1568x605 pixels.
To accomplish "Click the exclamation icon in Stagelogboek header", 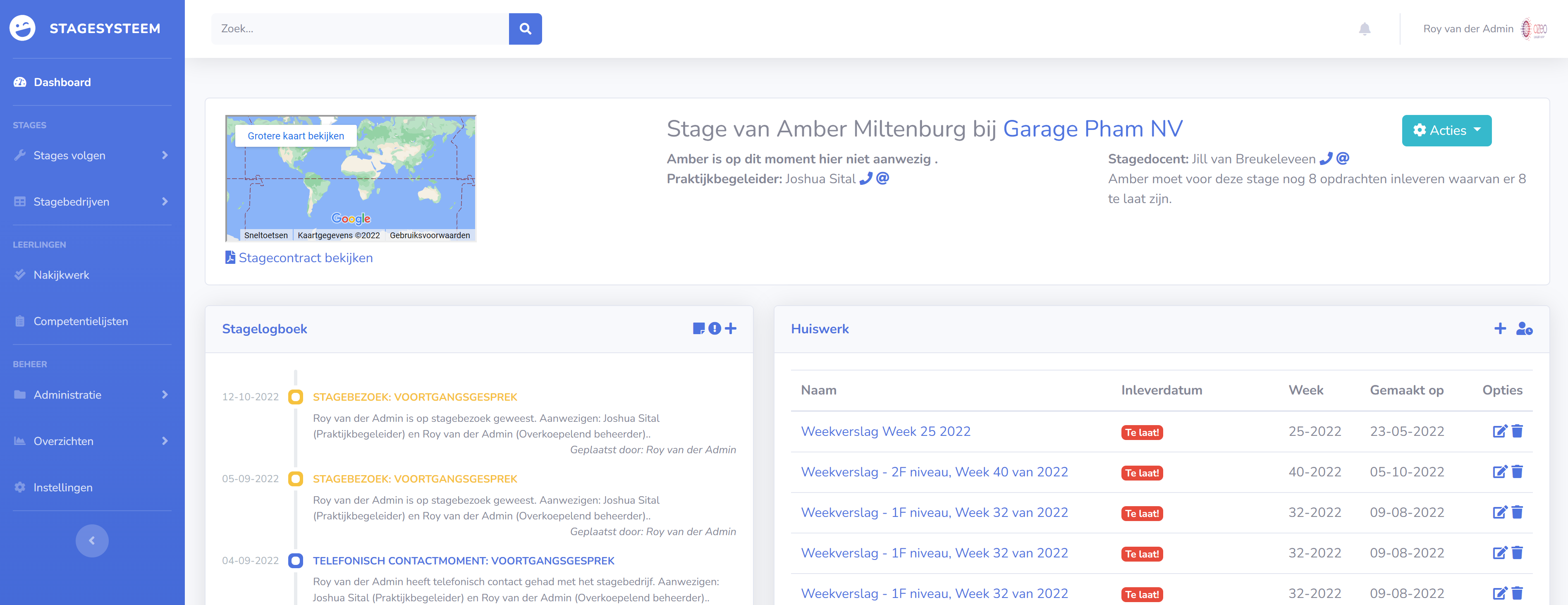I will [x=715, y=329].
